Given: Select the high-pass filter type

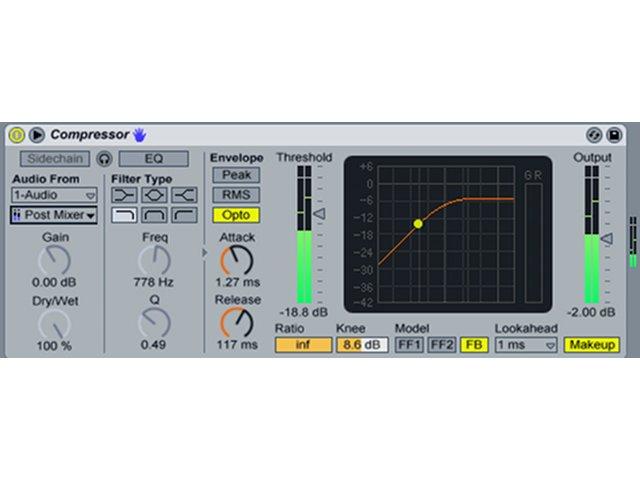Looking at the screenshot, I should 184,215.
